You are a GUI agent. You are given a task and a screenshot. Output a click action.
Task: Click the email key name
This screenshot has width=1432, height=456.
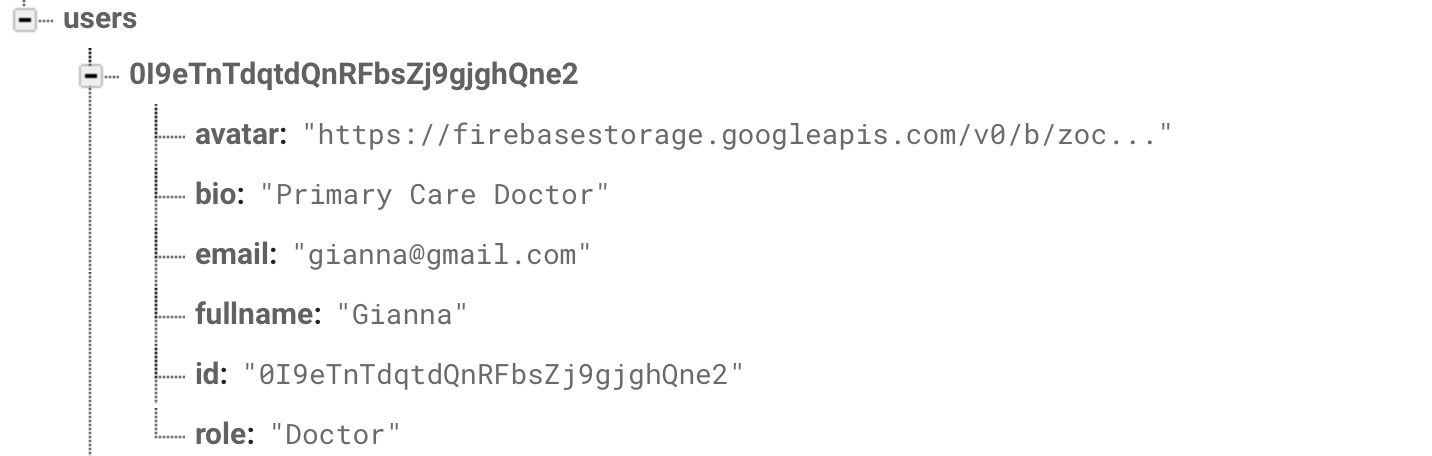click(x=236, y=254)
